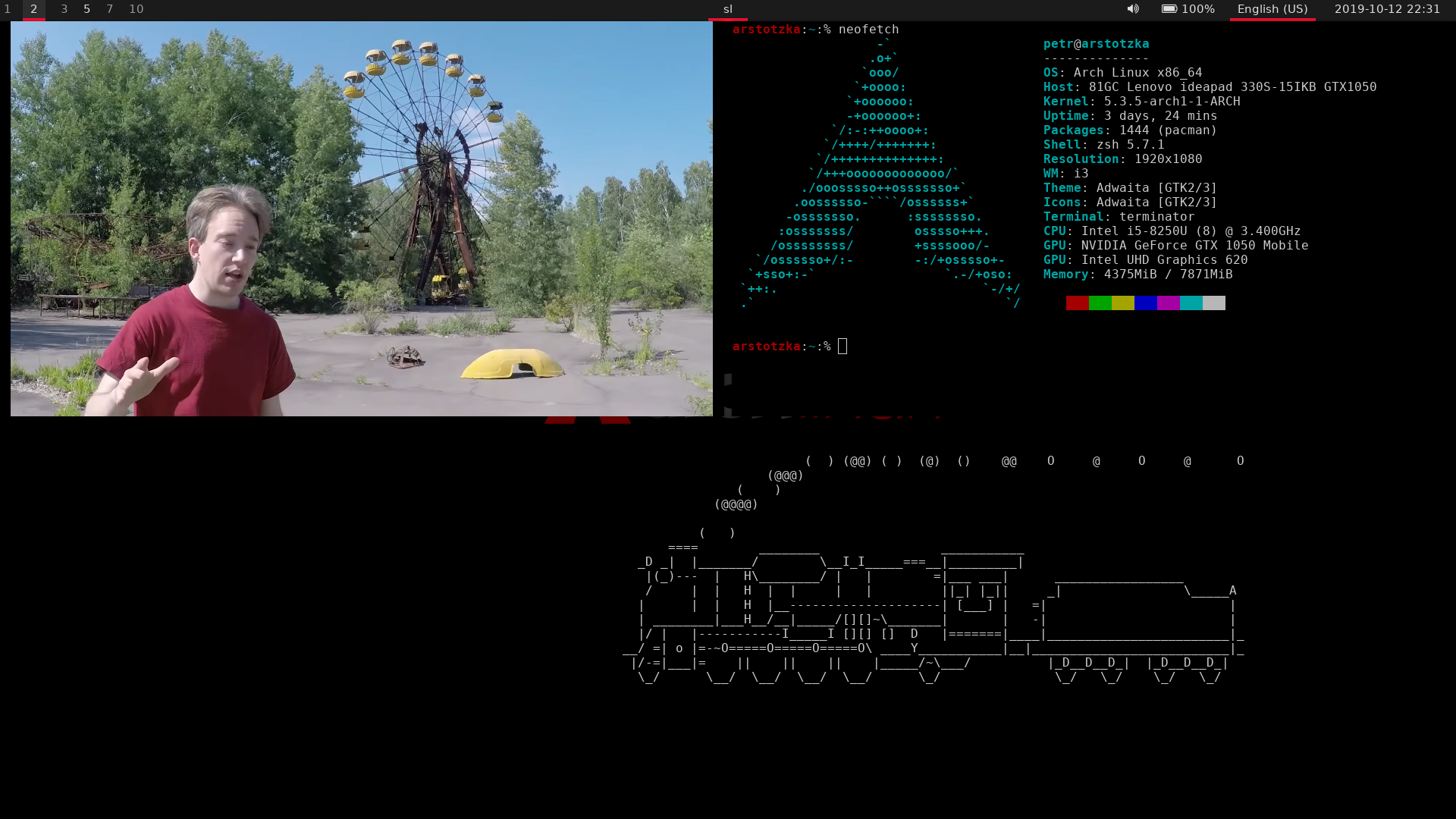
Task: Click the terminal prompt cursor
Action: 843,347
